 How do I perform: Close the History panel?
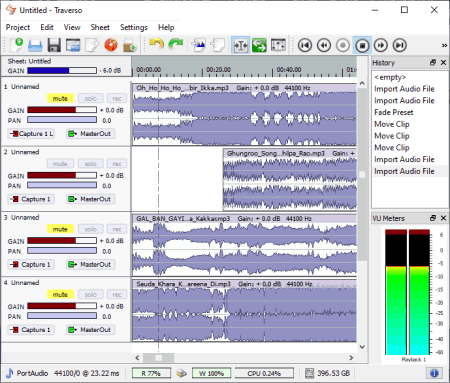[443, 62]
